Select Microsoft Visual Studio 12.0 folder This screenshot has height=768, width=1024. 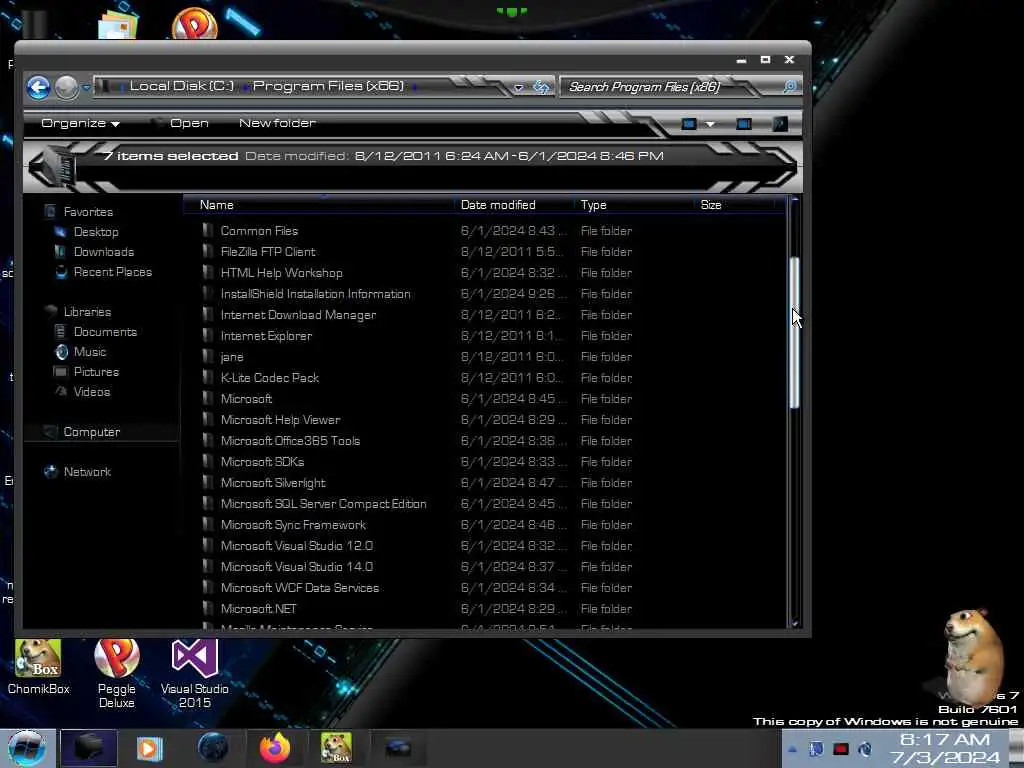pyautogui.click(x=296, y=546)
